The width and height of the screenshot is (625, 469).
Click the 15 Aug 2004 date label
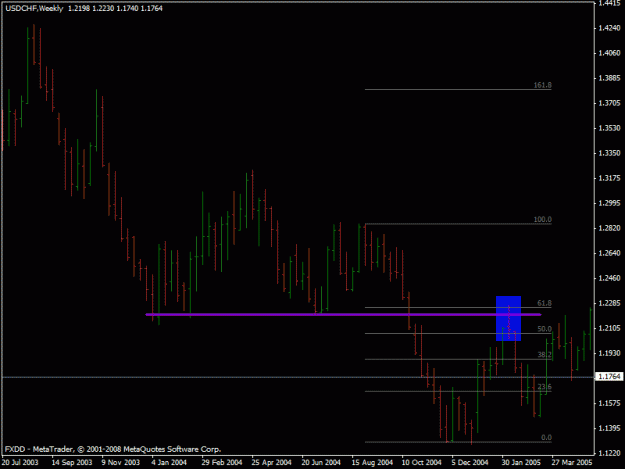pos(372,462)
